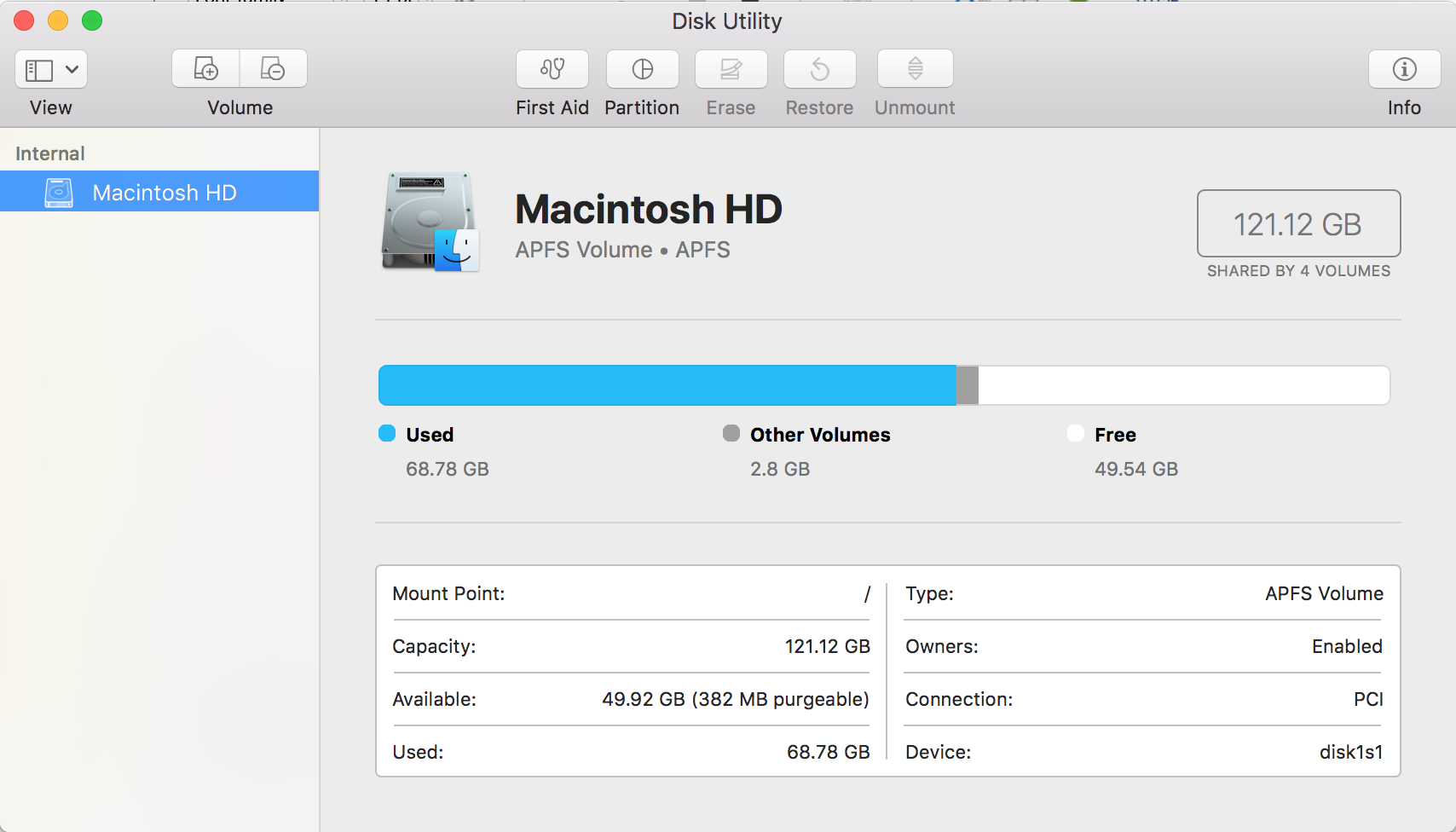Screen dimensions: 1456x832
Task: Click the "Enabled" Owners value
Action: [1347, 646]
